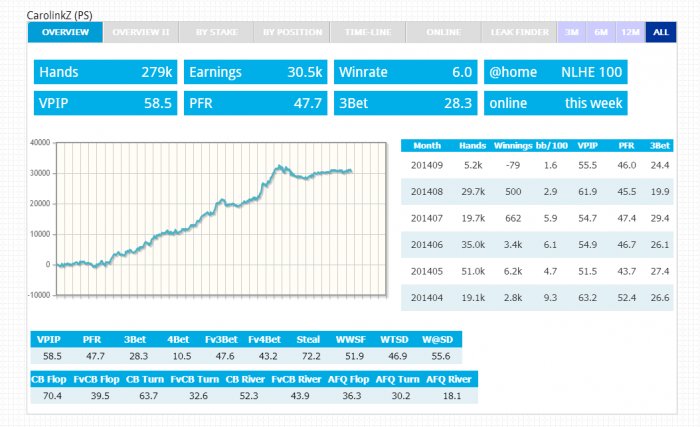Select the ONLINE tab
This screenshot has width=700, height=427.
(443, 32)
